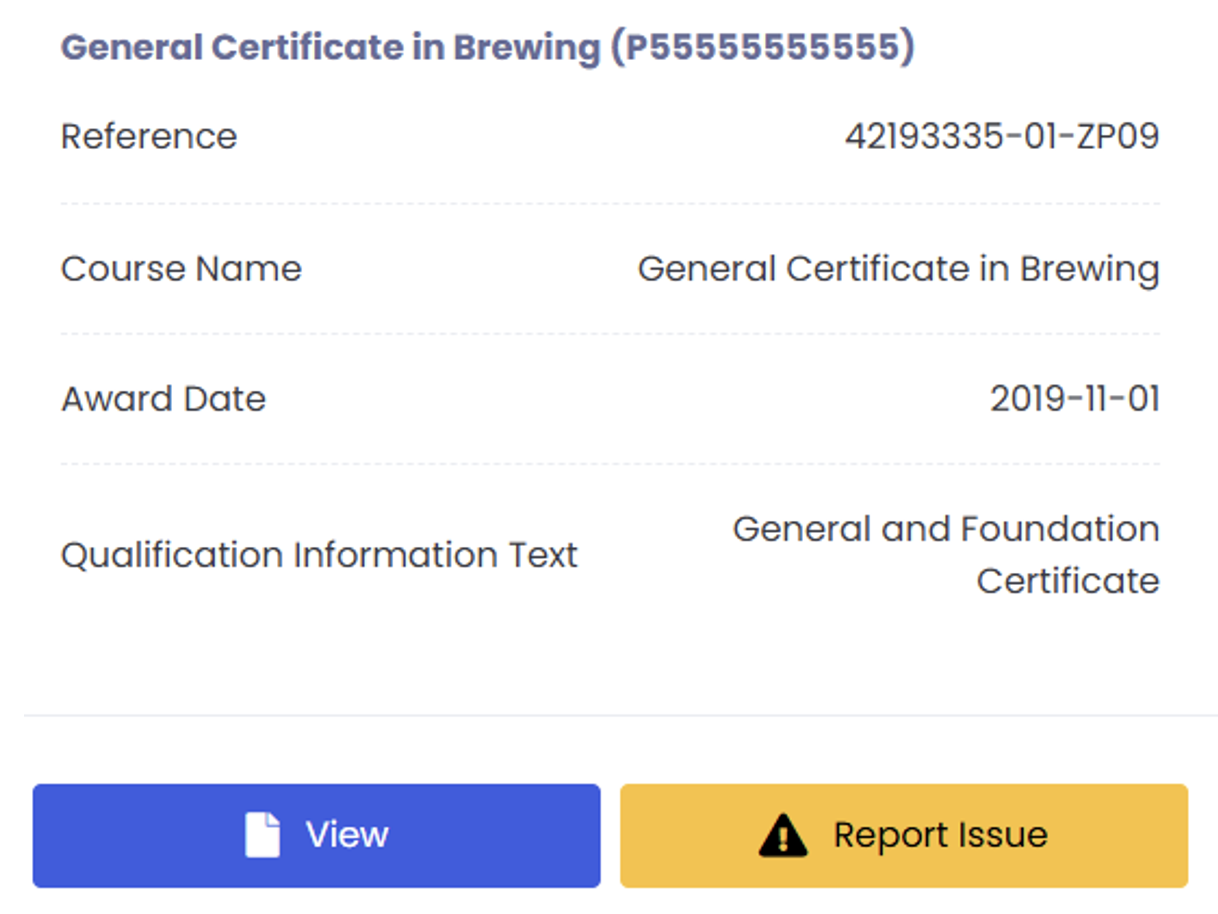Click the Course Name field label
The height and width of the screenshot is (914, 1218).
[181, 269]
